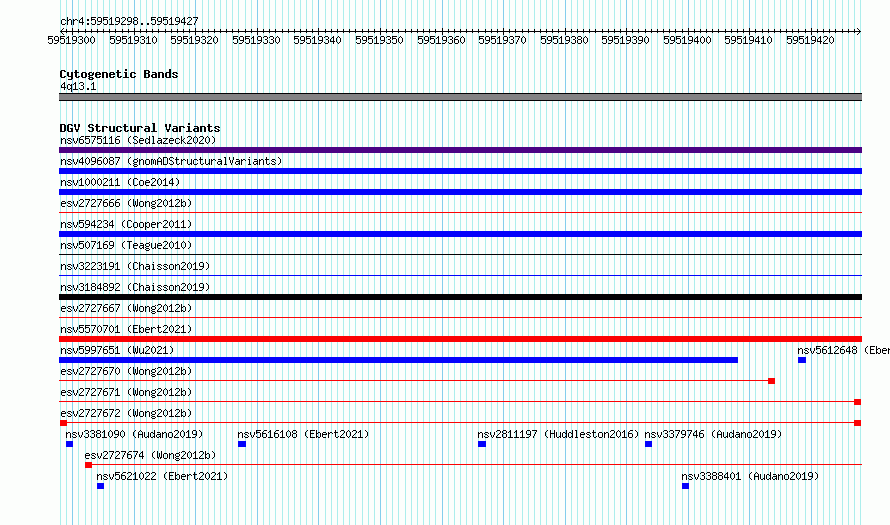The width and height of the screenshot is (890, 525).
Task: Click the esv2727666 (Wong2012b) label
Action: [126, 203]
